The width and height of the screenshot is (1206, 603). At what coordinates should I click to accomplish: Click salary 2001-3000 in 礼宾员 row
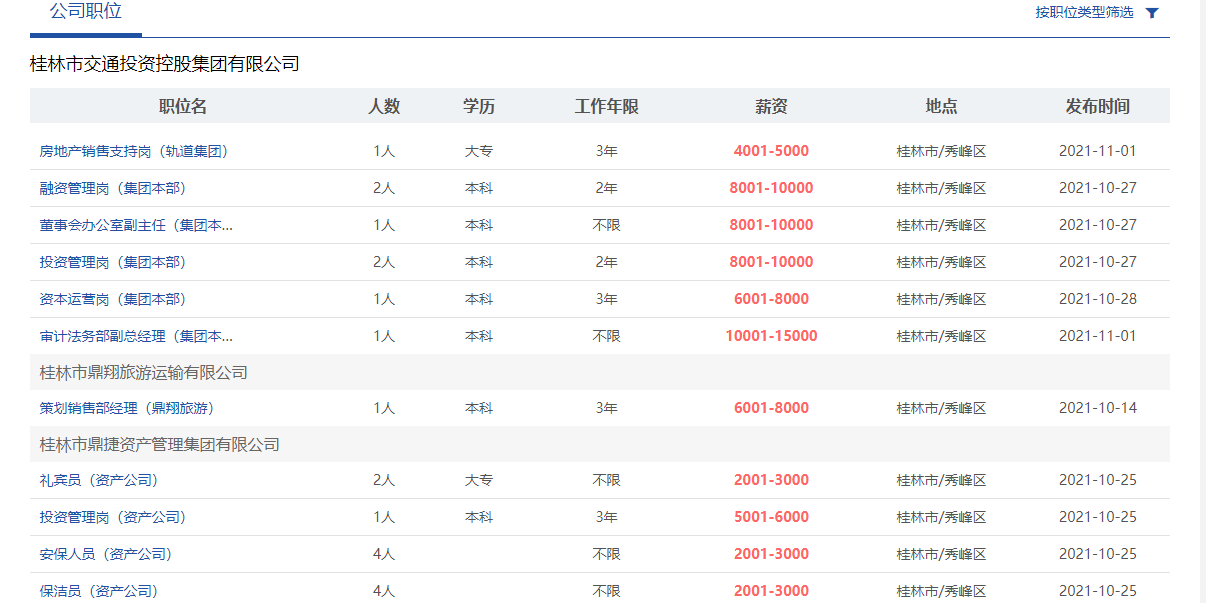coord(771,480)
